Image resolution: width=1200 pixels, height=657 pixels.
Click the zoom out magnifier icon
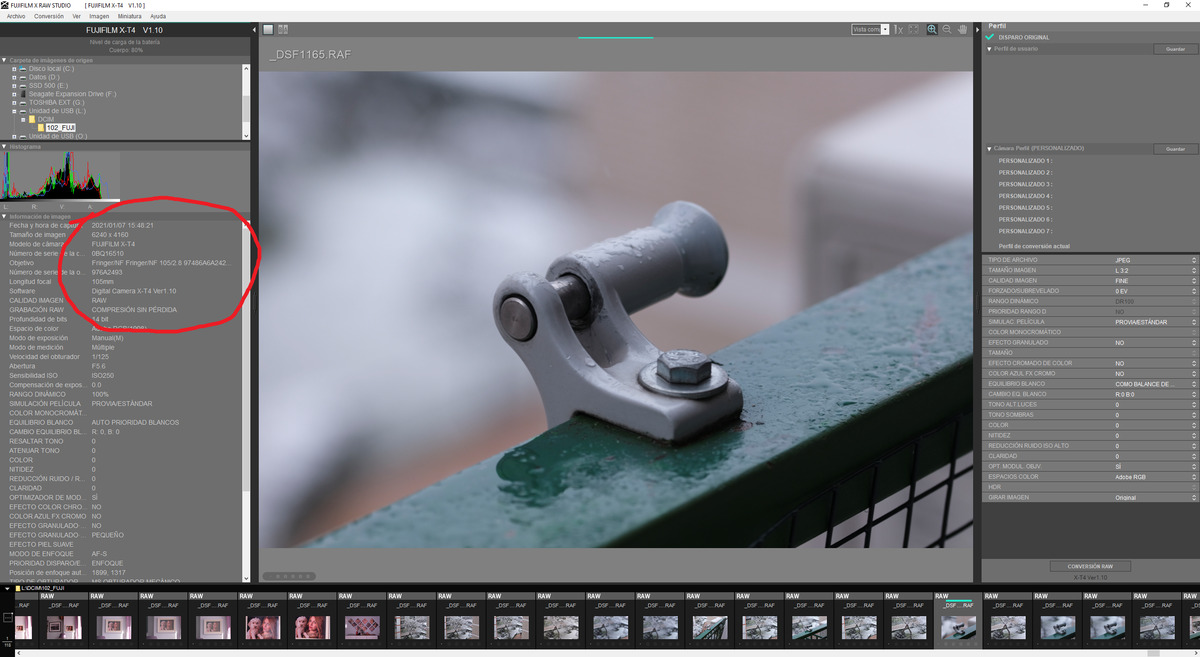coord(947,30)
